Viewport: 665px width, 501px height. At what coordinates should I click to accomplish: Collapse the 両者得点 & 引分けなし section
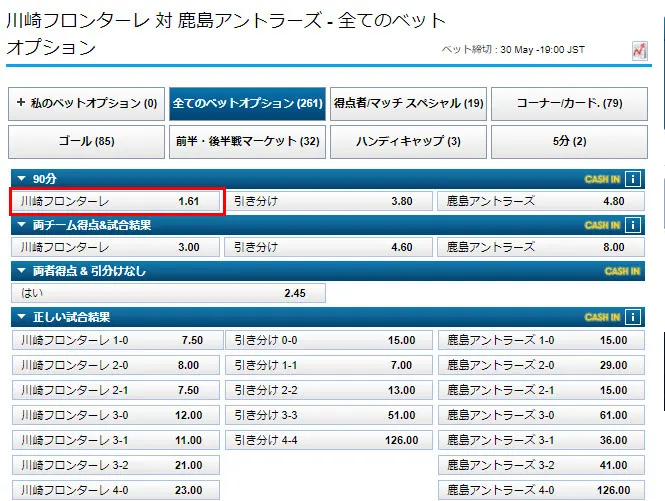[x=21, y=271]
